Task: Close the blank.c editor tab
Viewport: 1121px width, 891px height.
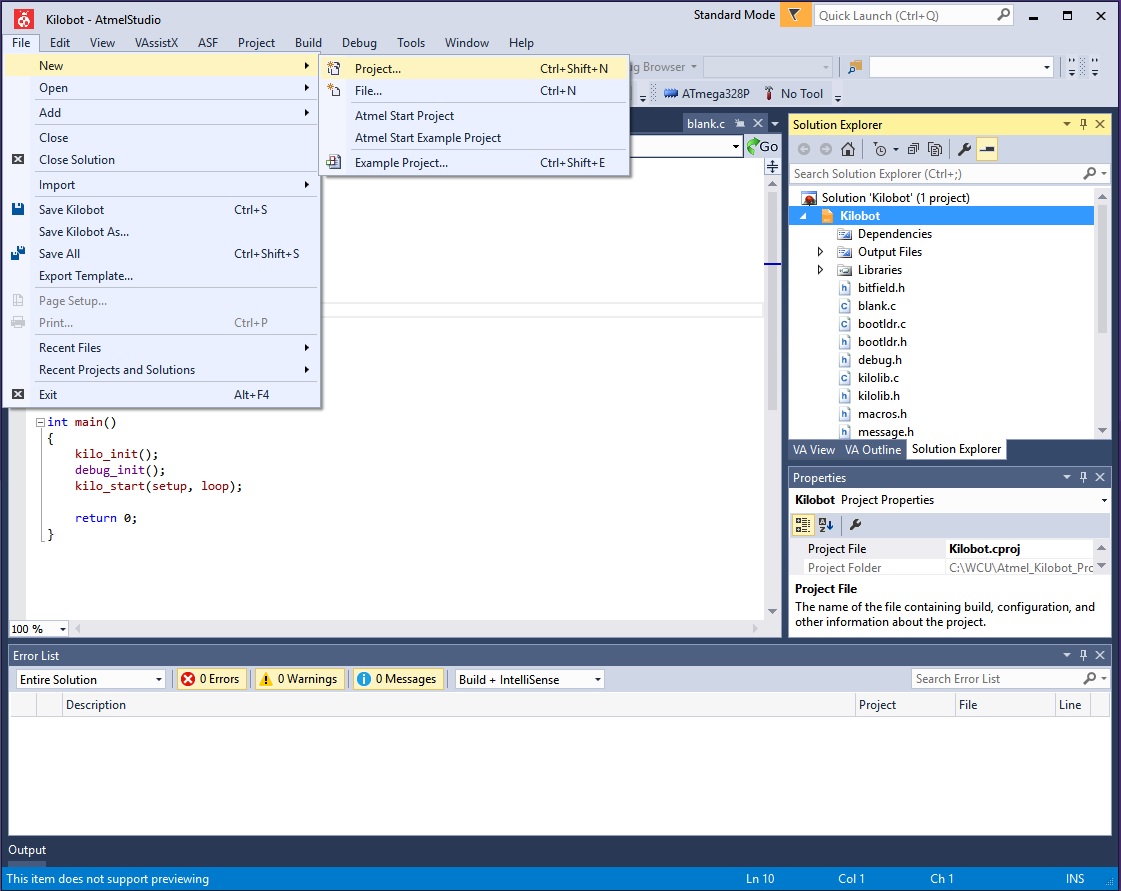Action: pos(758,123)
